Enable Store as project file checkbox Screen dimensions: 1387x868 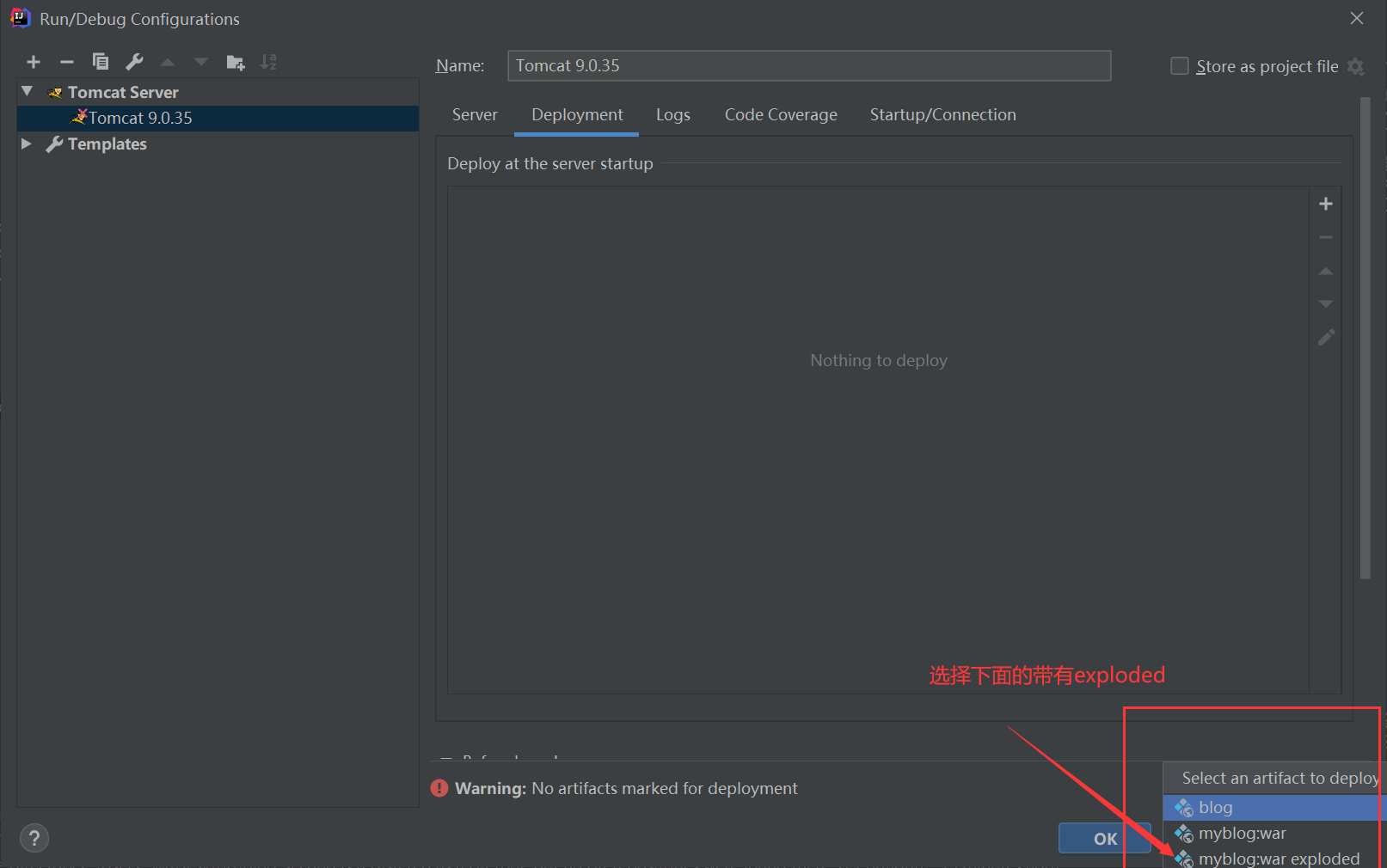(x=1180, y=66)
